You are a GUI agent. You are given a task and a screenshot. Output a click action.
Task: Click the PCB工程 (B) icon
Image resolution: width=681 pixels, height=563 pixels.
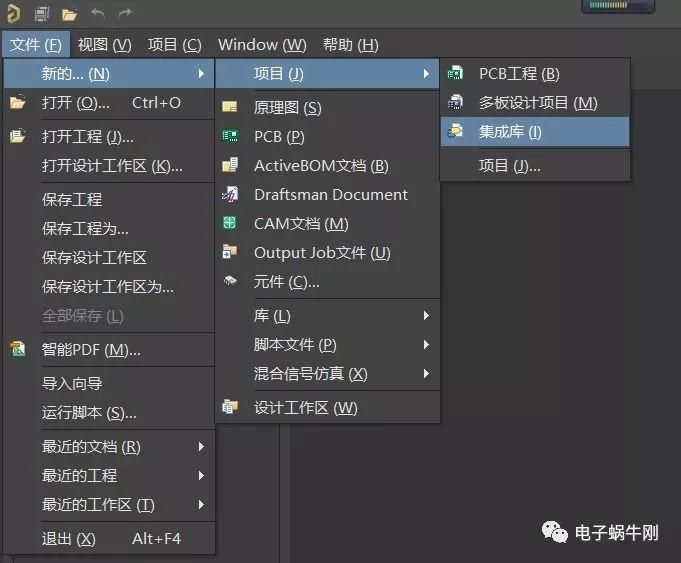point(455,73)
